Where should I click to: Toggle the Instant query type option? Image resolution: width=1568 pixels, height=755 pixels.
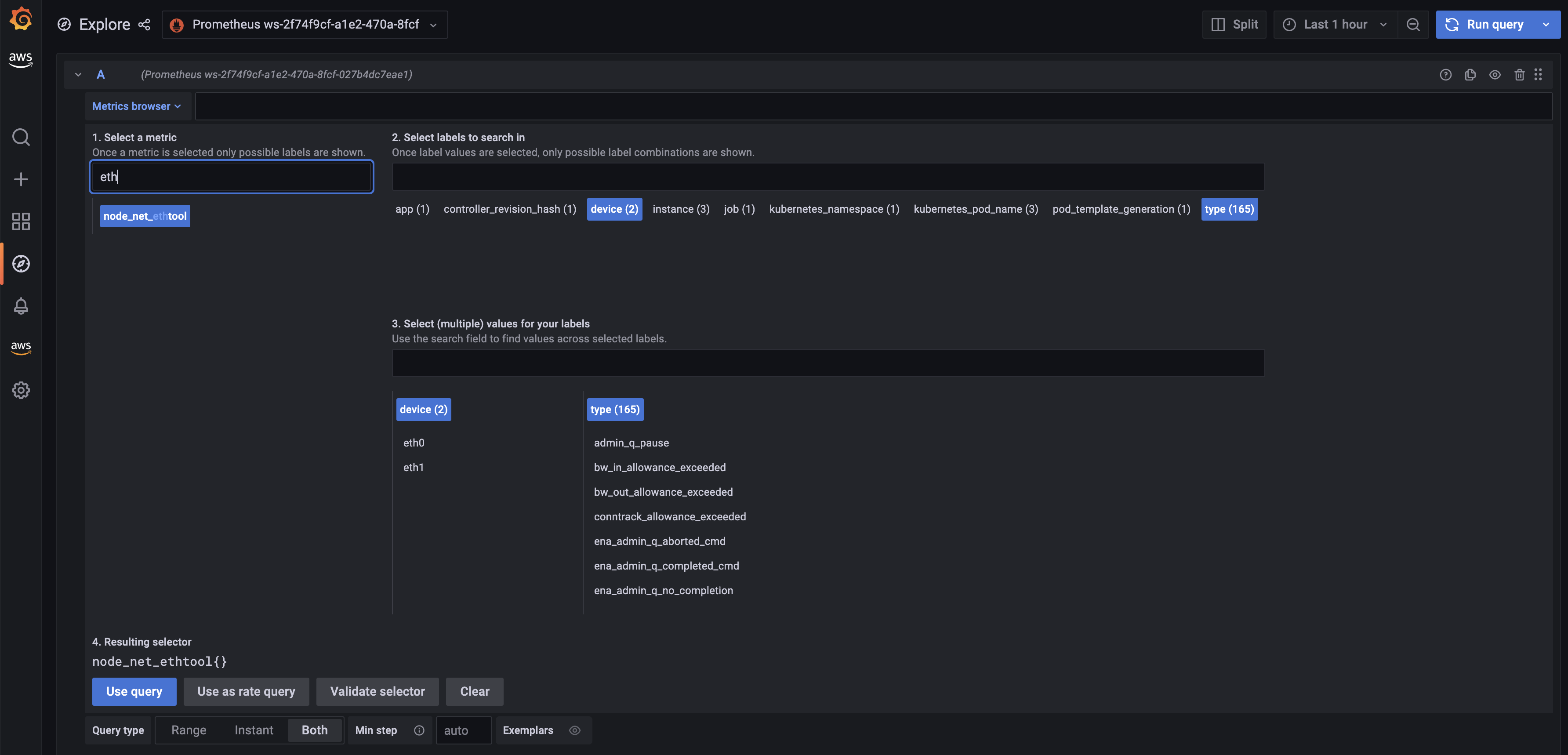(x=253, y=730)
